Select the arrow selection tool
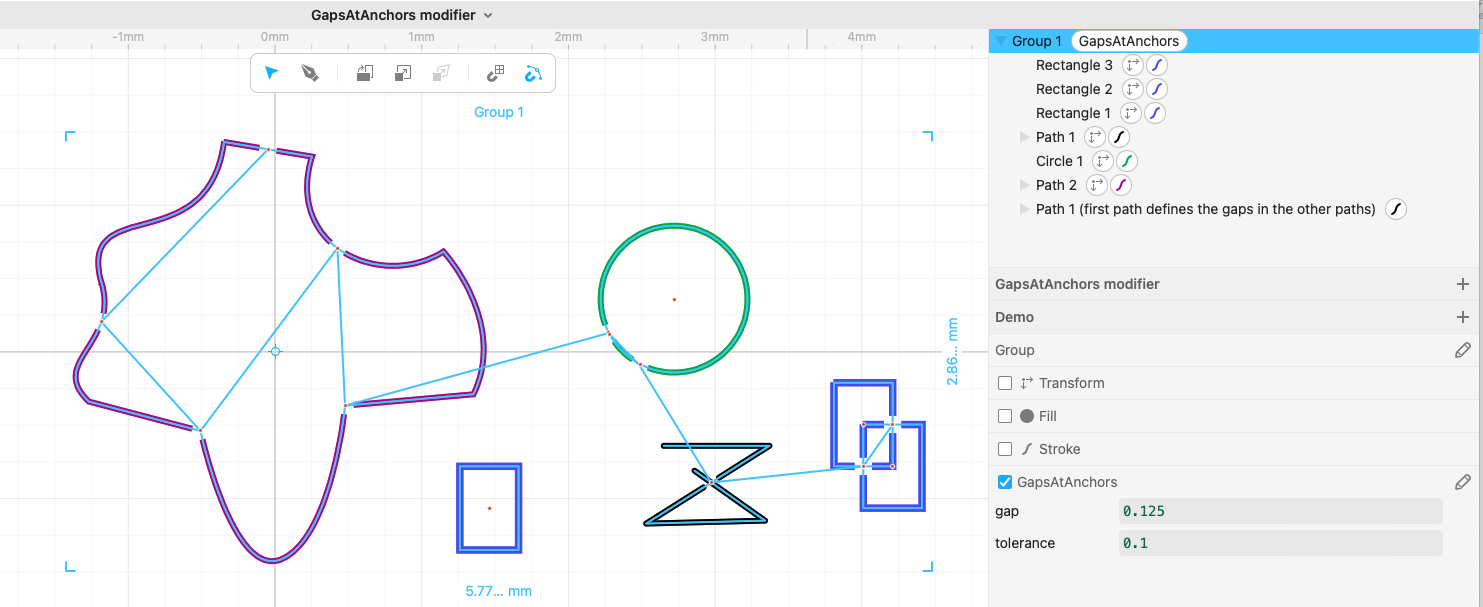 [x=271, y=73]
